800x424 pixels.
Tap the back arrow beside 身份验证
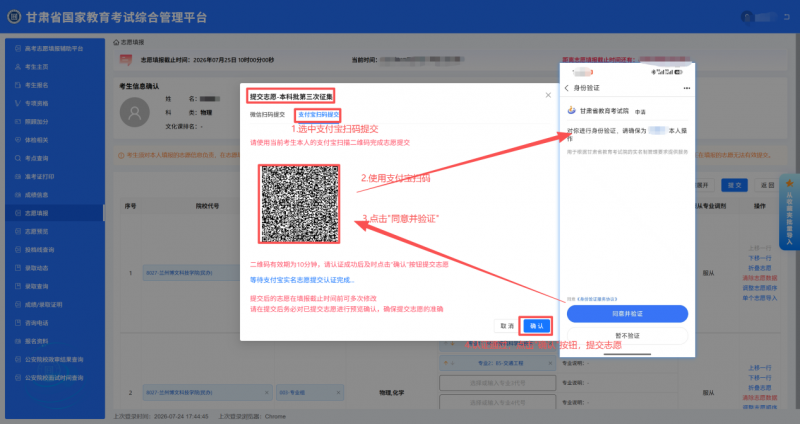coord(567,88)
